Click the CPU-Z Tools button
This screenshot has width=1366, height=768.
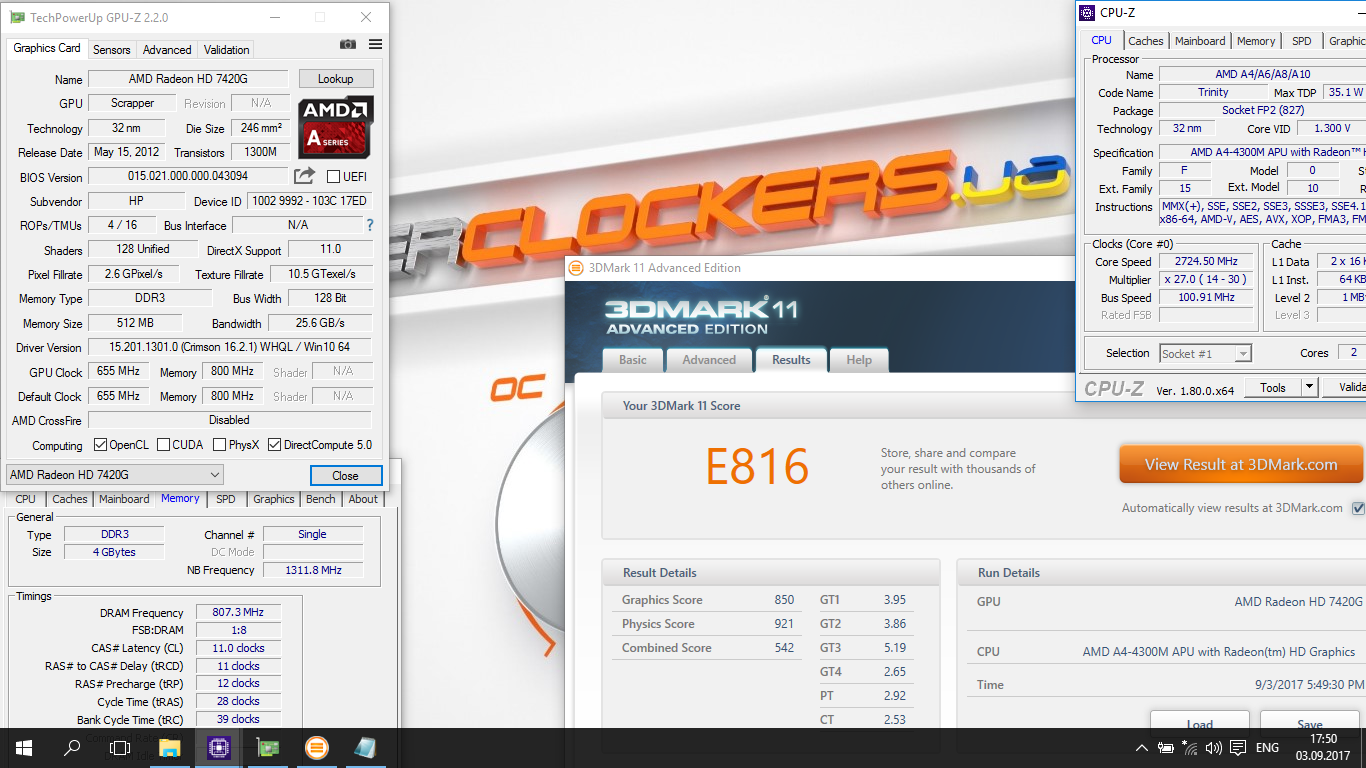[1273, 387]
